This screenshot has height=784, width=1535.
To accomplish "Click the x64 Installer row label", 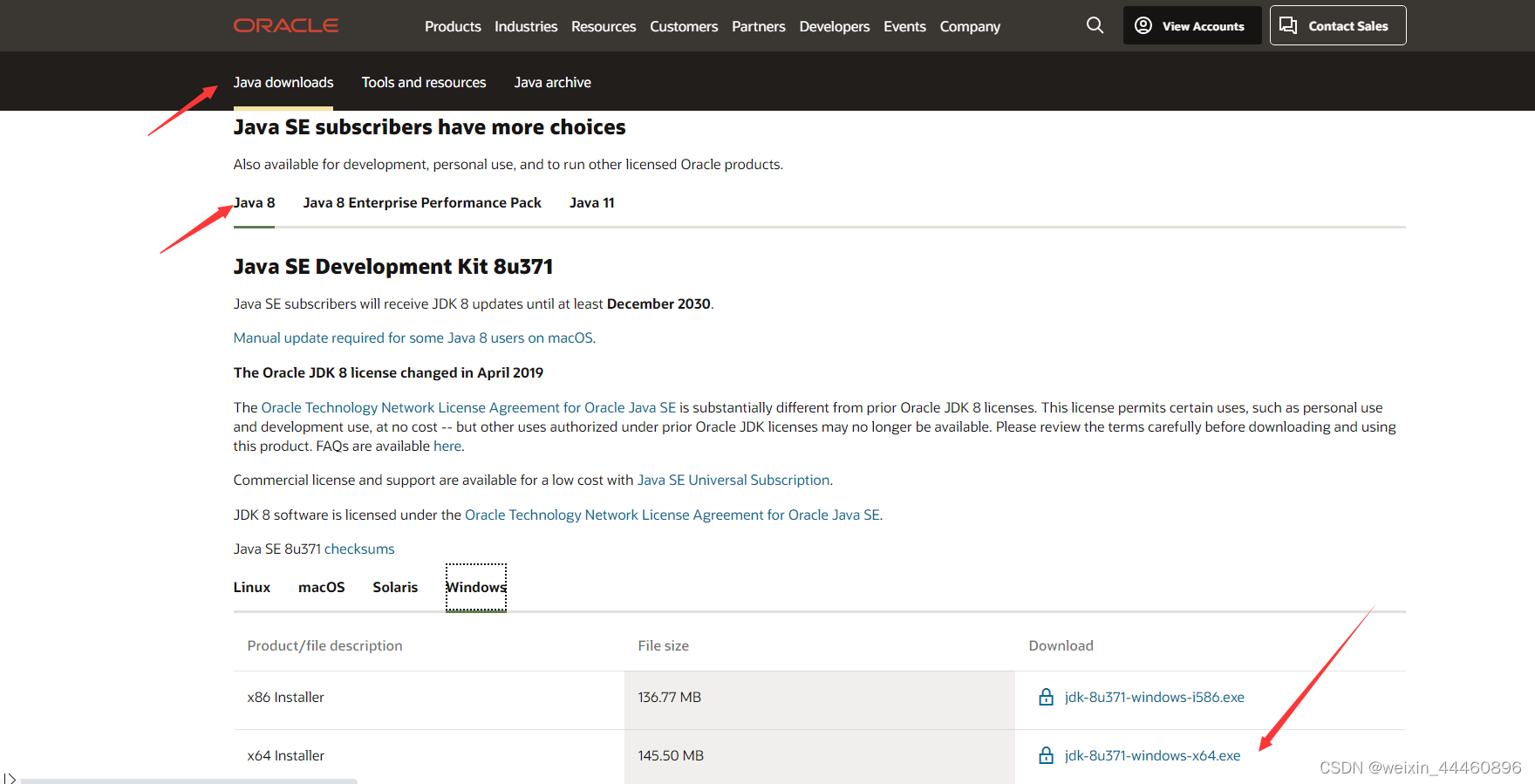I will [286, 755].
